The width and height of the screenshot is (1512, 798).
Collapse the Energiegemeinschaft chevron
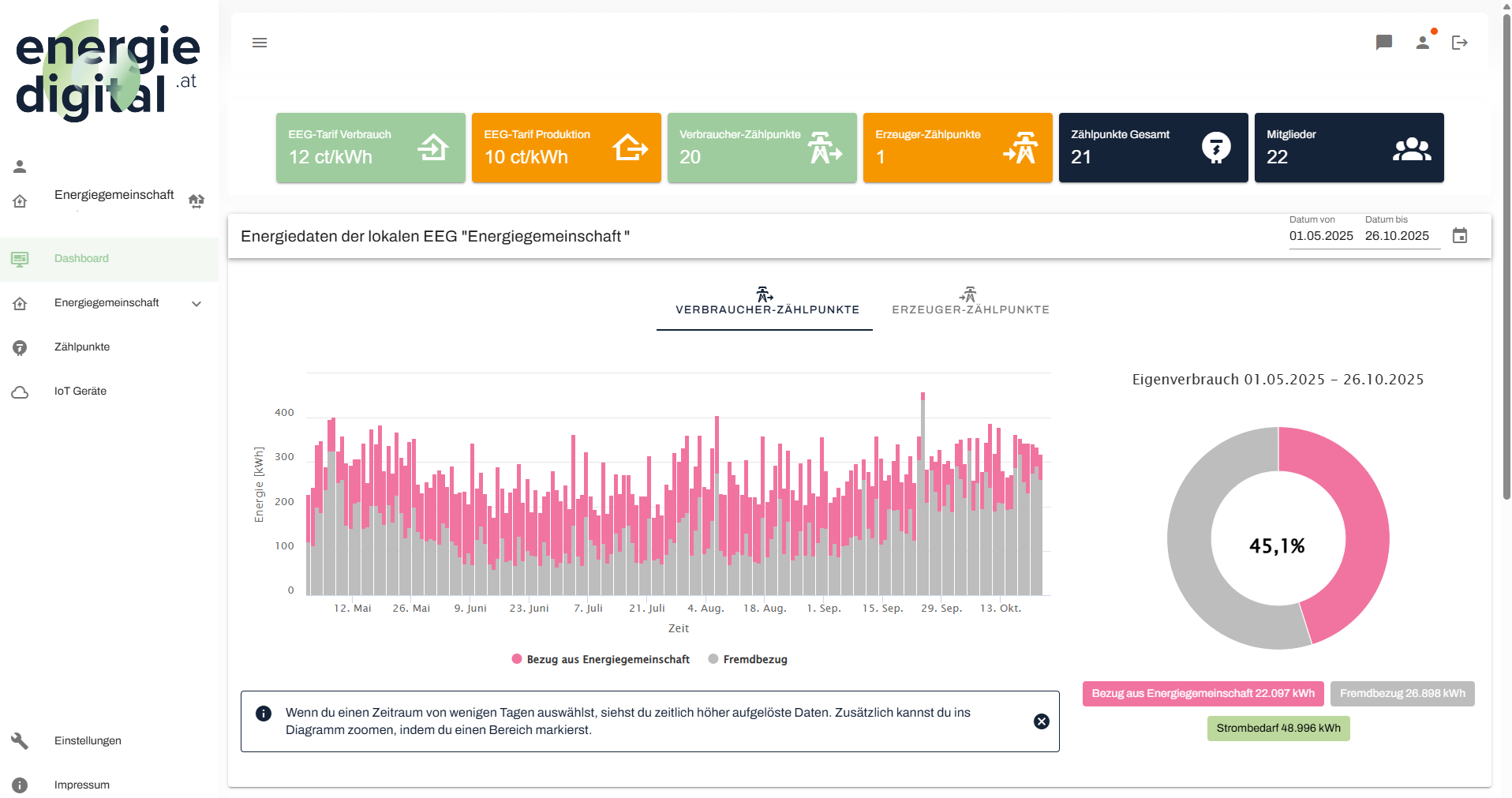coord(196,304)
